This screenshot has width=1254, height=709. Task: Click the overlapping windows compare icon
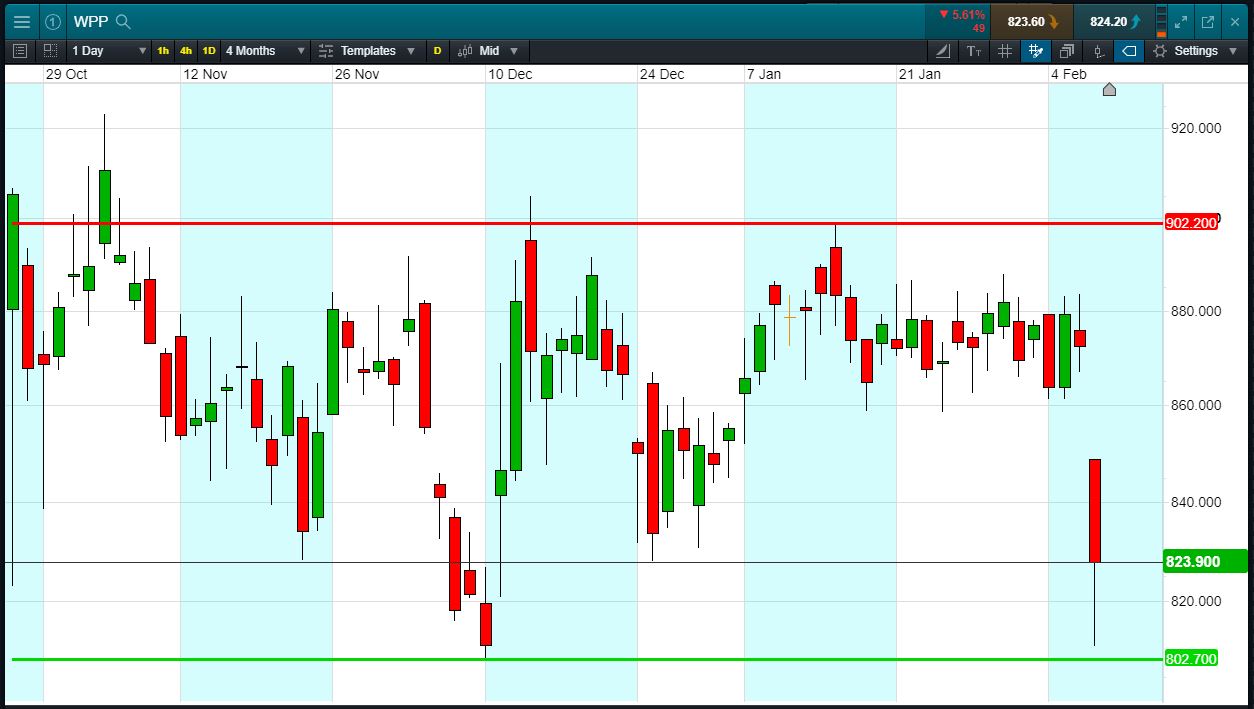pyautogui.click(x=1067, y=50)
